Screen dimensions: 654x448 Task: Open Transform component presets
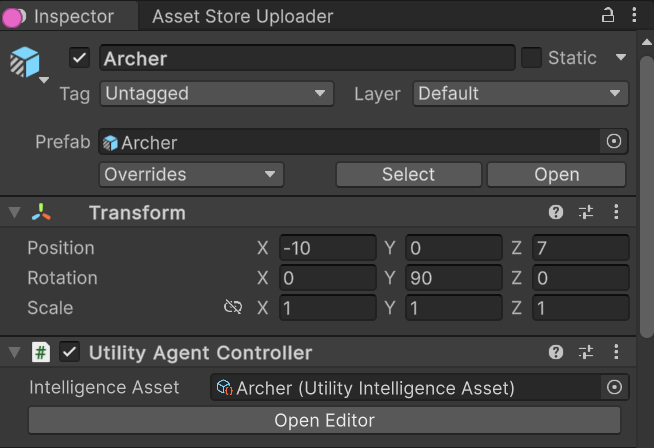586,212
